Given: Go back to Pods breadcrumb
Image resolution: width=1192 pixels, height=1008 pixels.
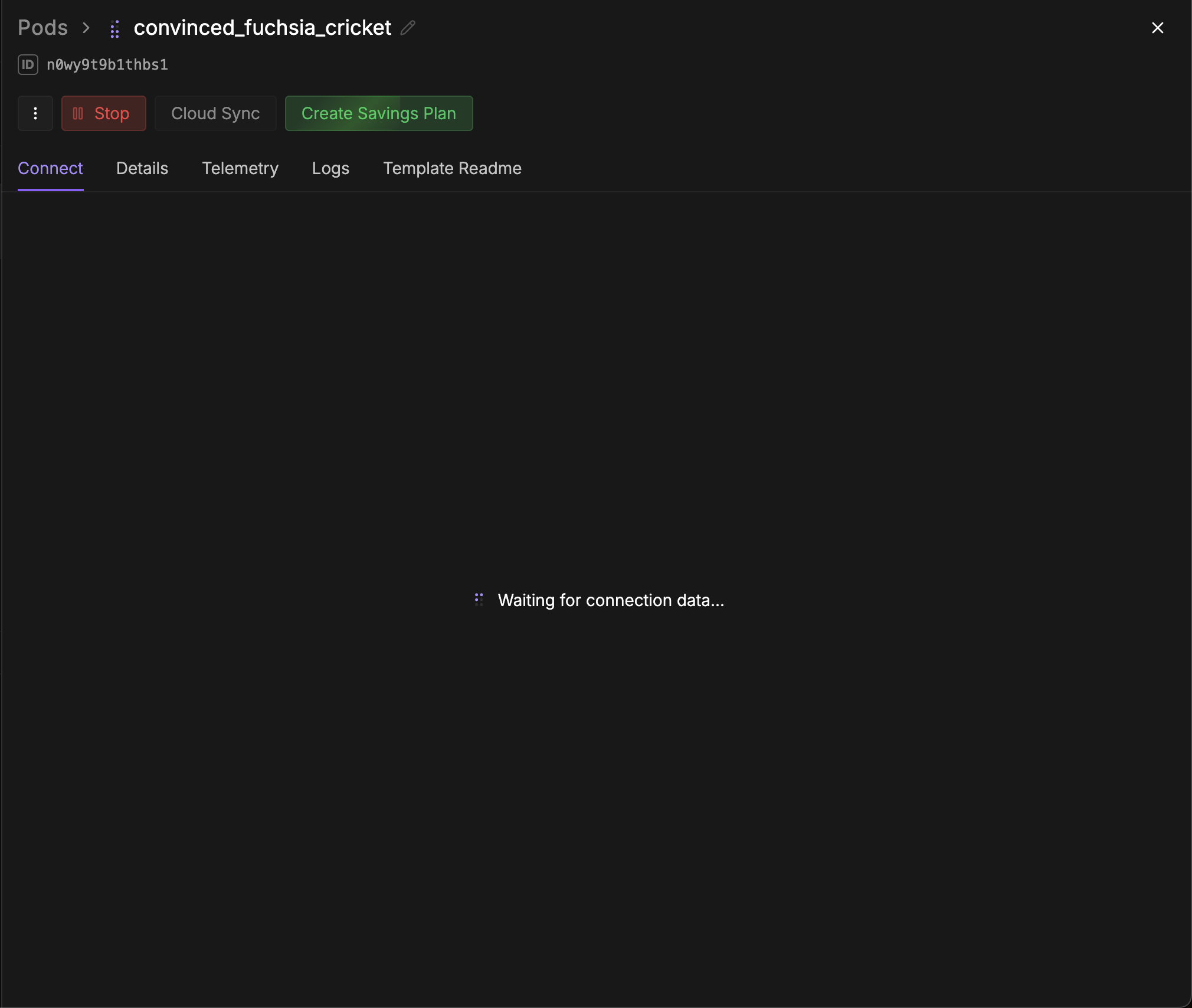Looking at the screenshot, I should click(x=42, y=28).
